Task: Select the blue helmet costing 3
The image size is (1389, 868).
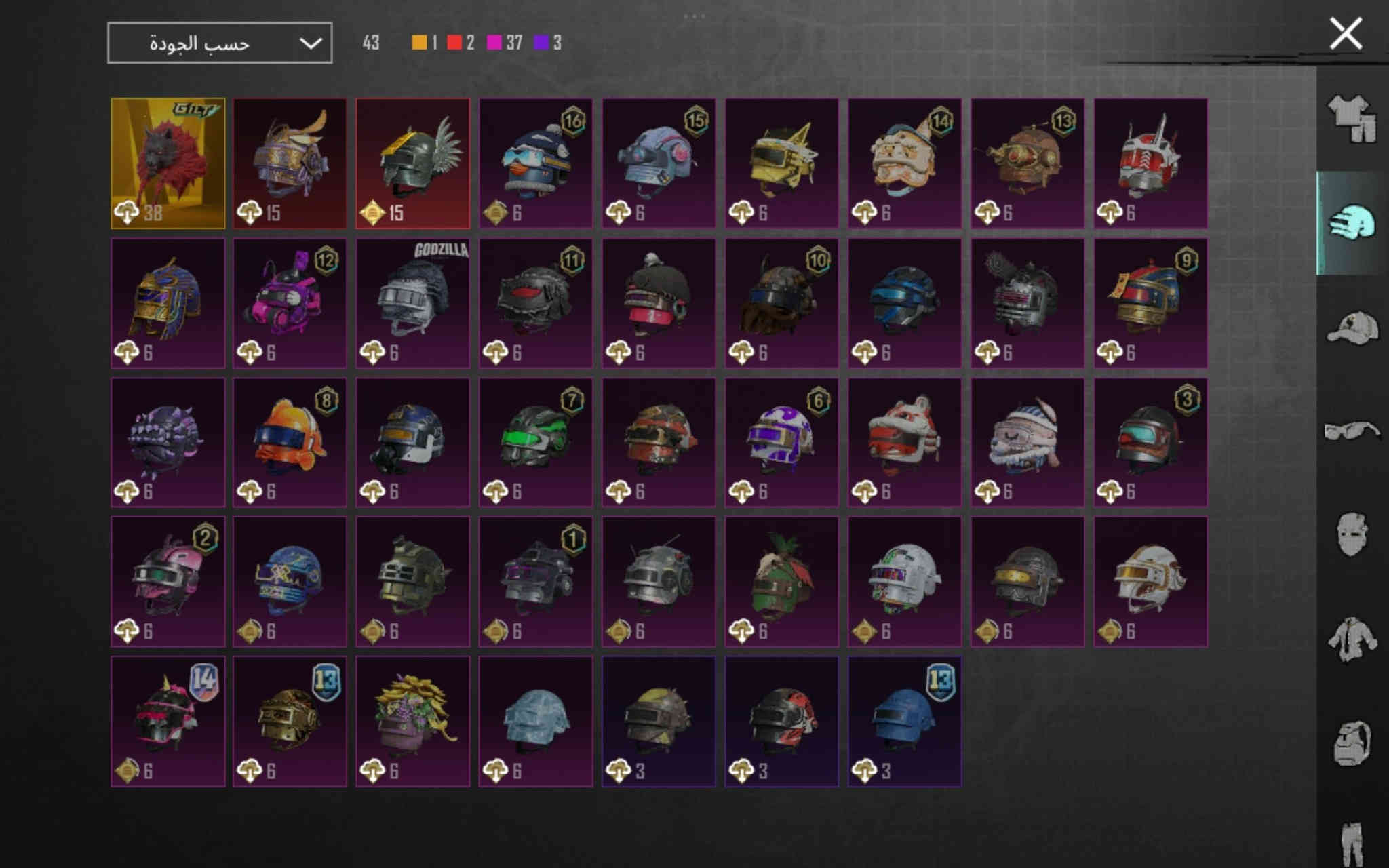Action: coord(904,722)
